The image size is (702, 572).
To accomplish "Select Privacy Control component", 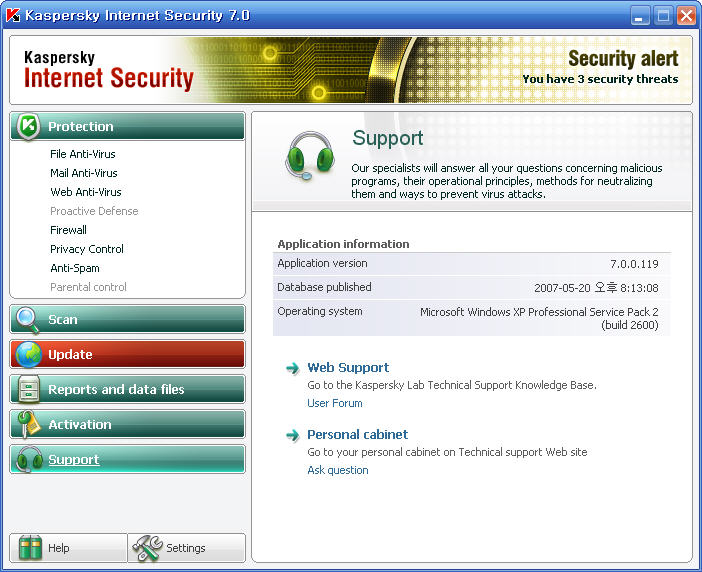I will click(x=87, y=249).
